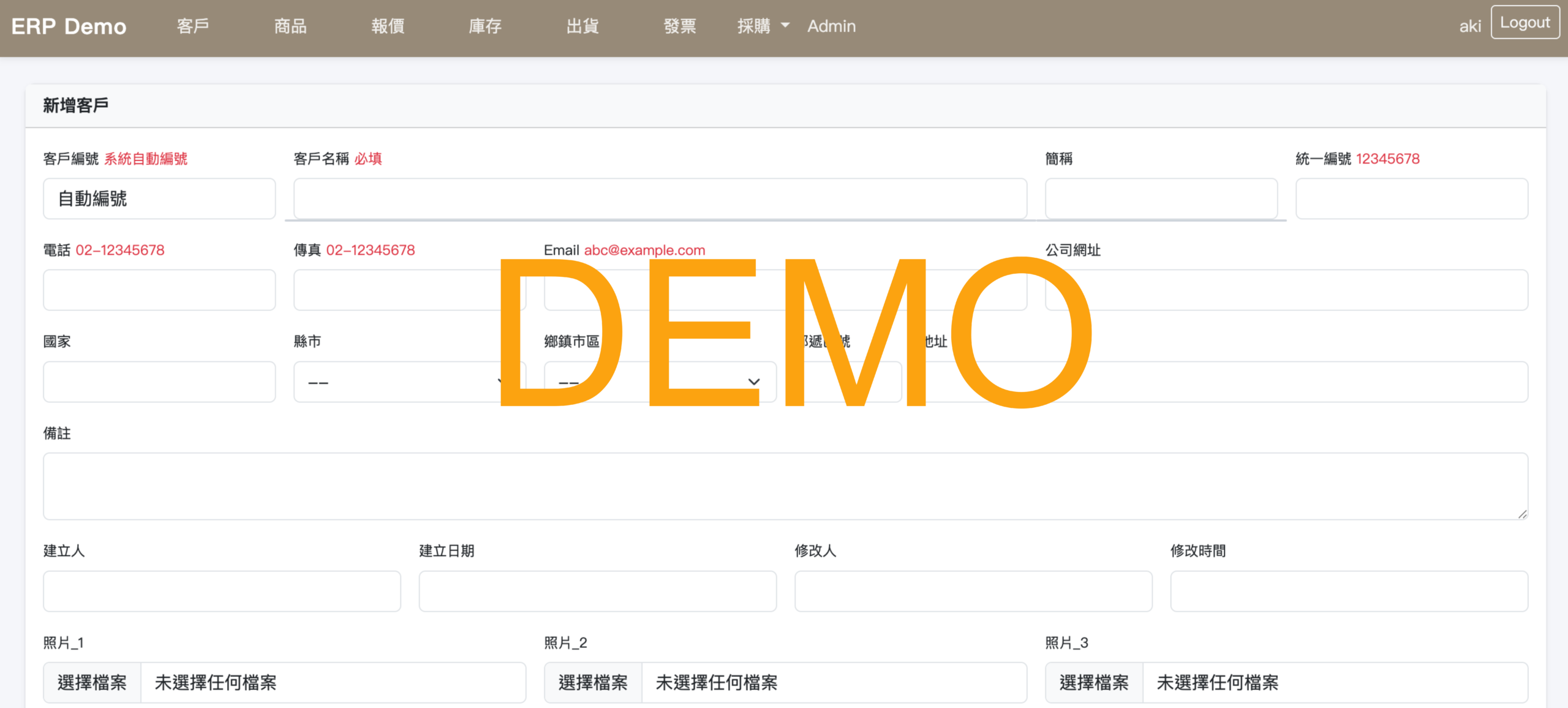The image size is (1568, 708).
Task: Click the 建立人 input field
Action: tap(222, 591)
